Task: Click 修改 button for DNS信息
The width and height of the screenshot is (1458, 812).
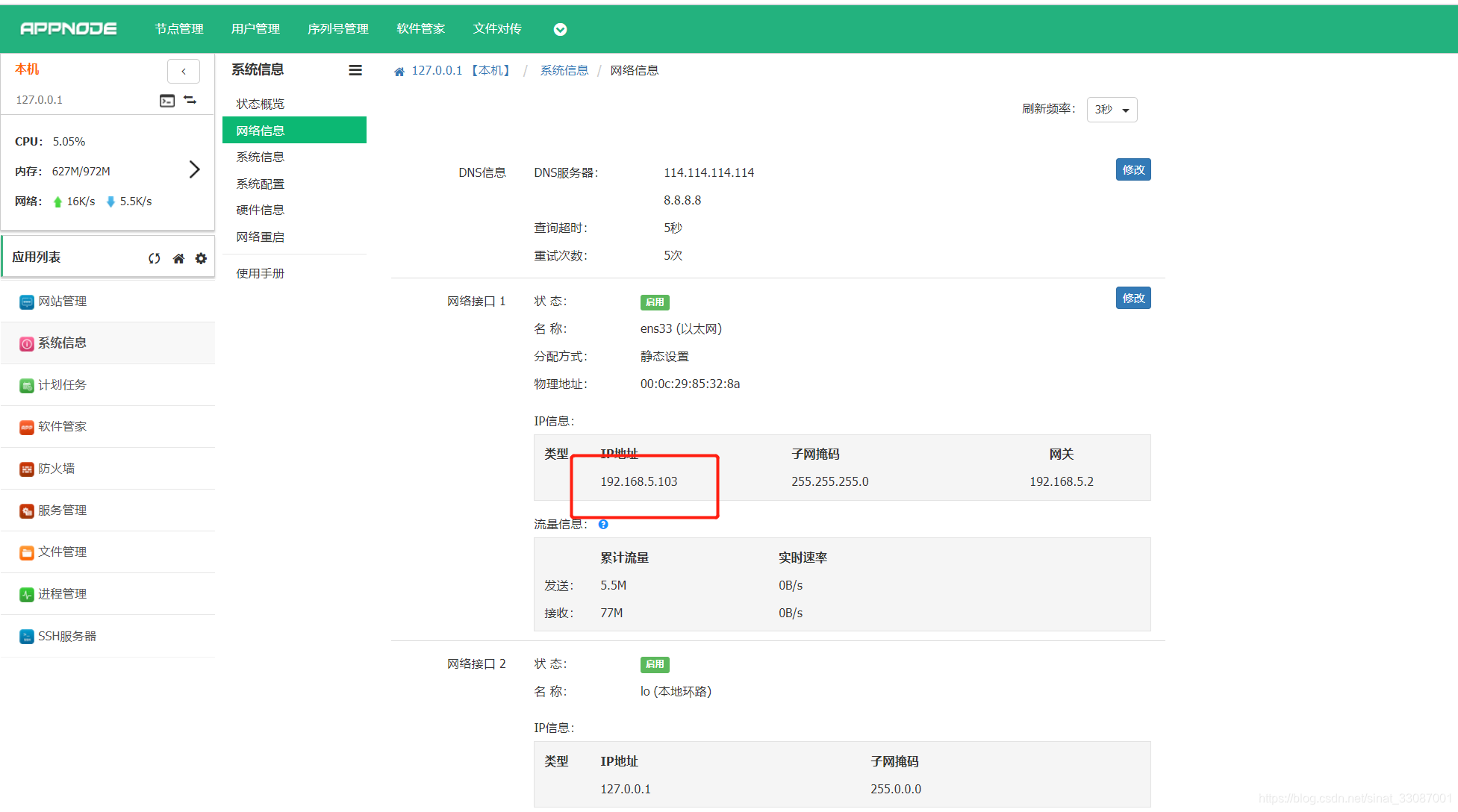Action: (x=1133, y=169)
